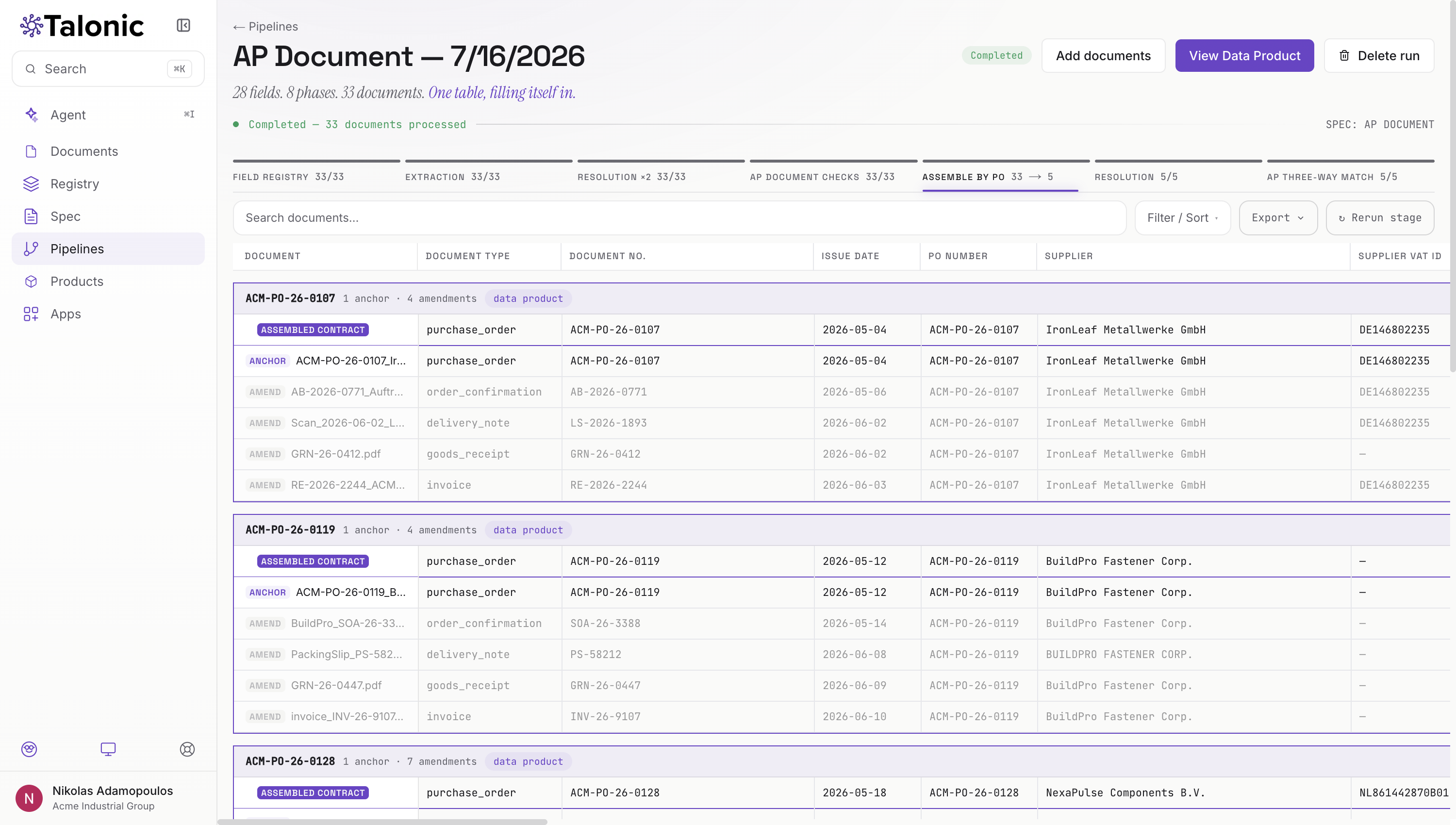Click the monitor display icon
Image resolution: width=1456 pixels, height=825 pixels.
(108, 749)
